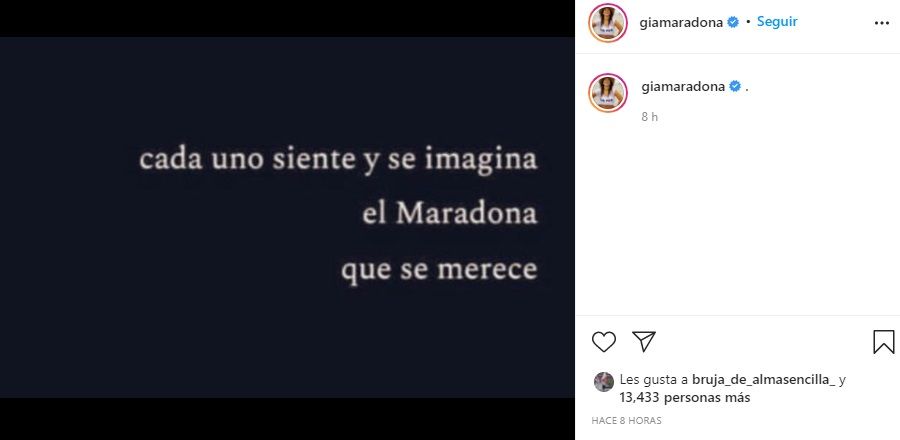
Task: Click the verified badge in the header
Action: (x=733, y=22)
